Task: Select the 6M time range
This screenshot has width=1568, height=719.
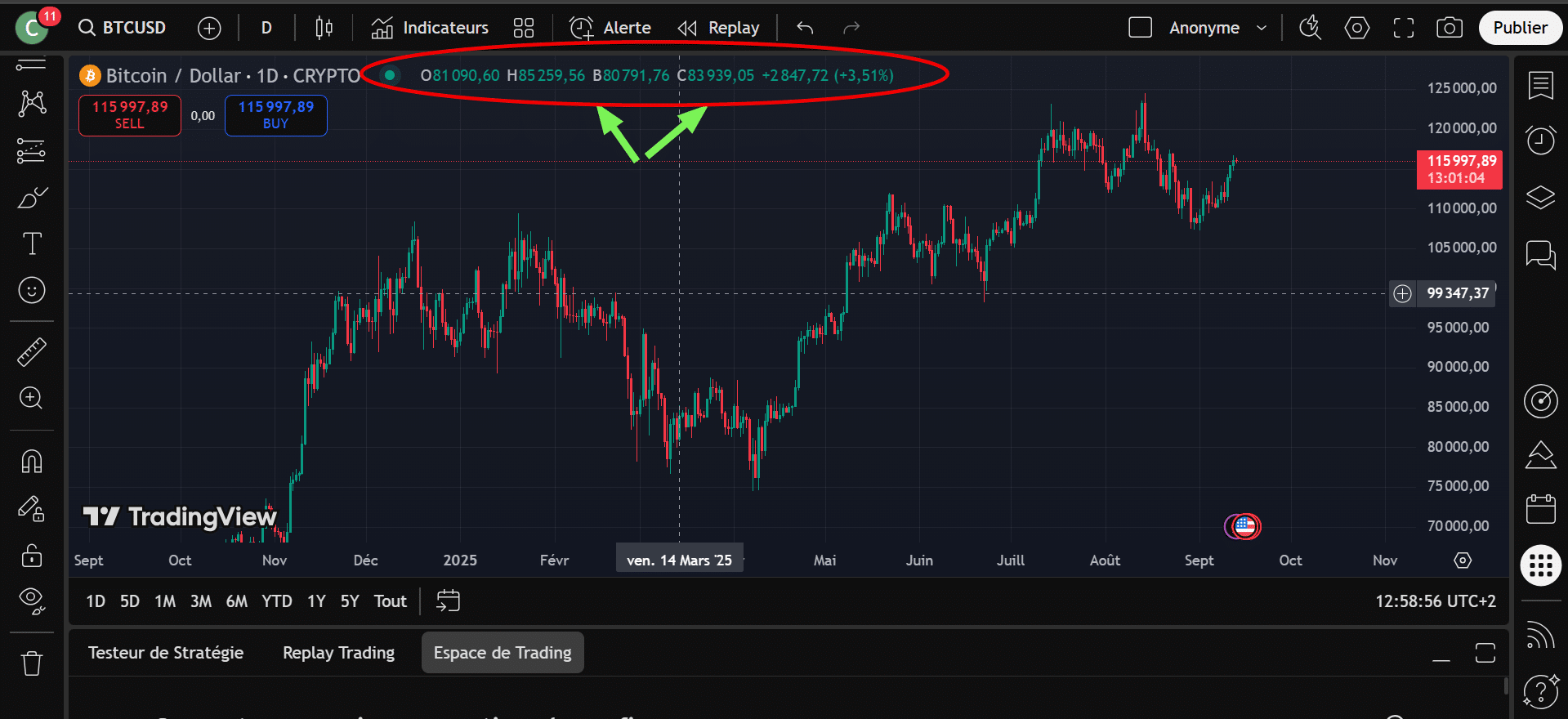Action: (x=236, y=601)
